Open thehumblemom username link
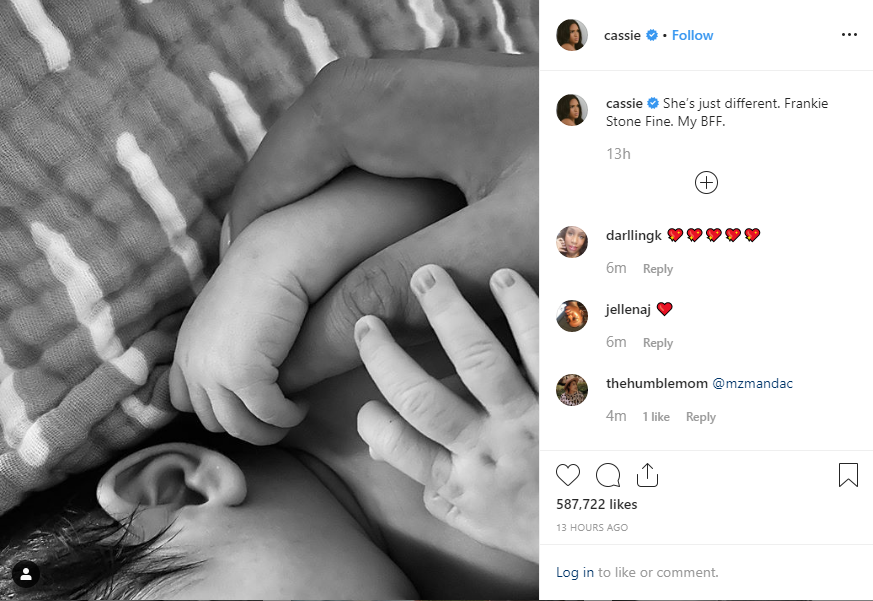 click(656, 383)
